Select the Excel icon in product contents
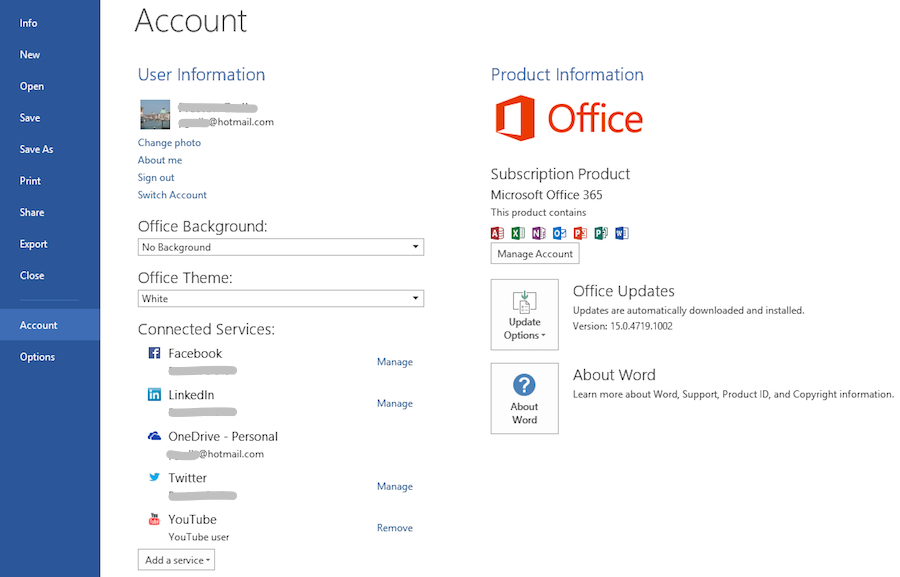 click(x=518, y=232)
